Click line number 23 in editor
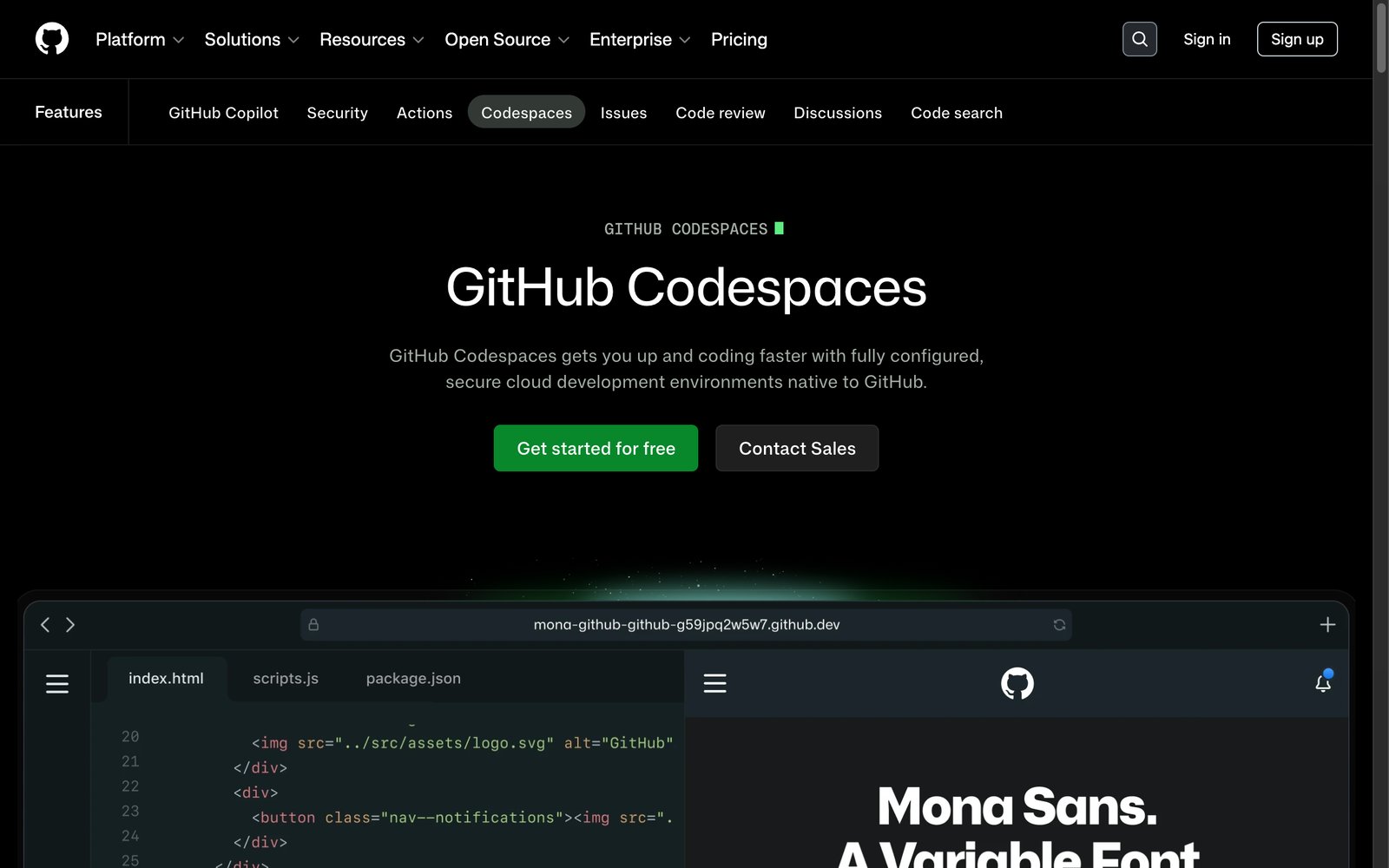 pos(130,811)
